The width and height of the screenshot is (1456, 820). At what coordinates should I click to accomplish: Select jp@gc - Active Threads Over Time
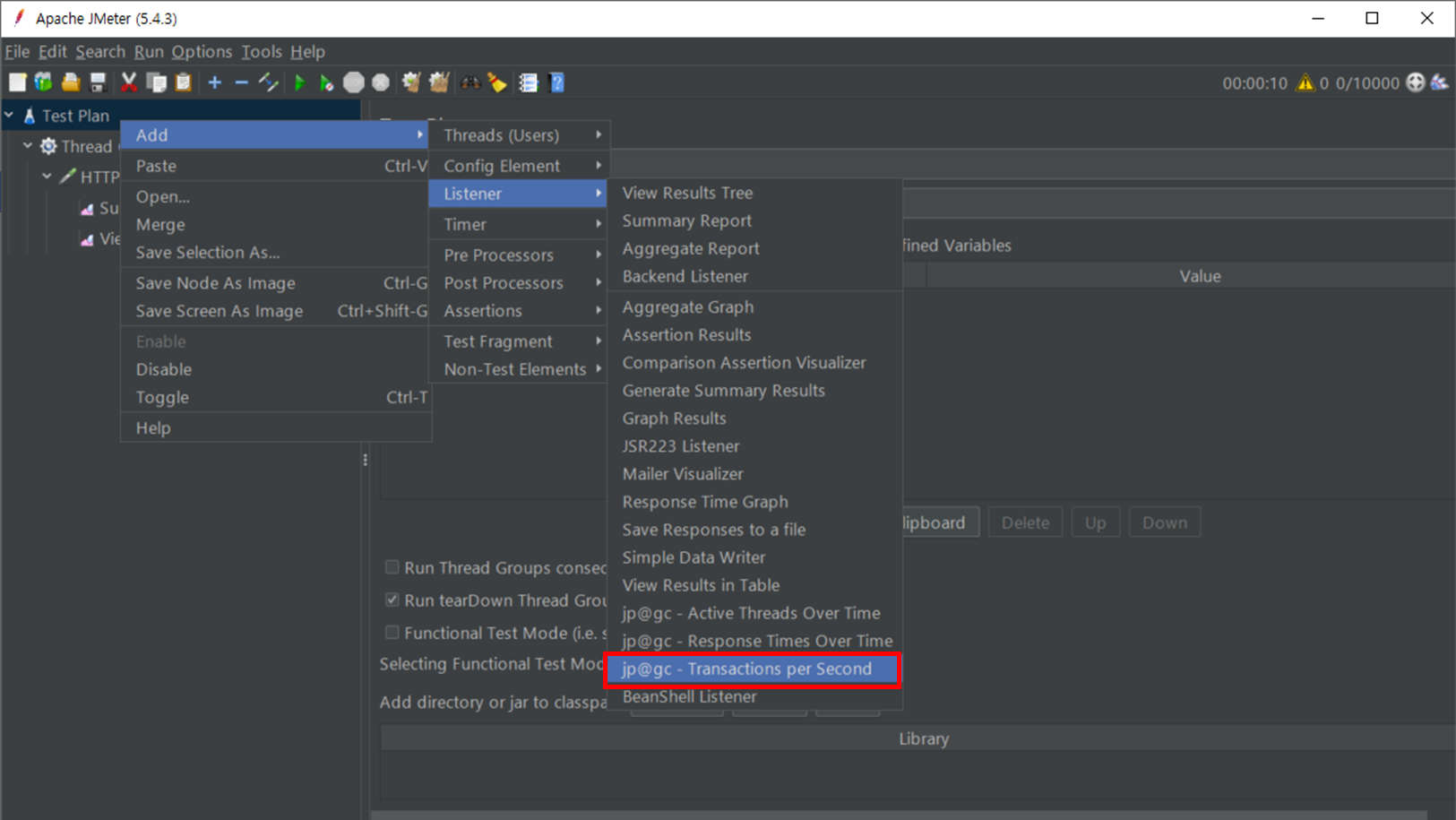[x=754, y=613]
